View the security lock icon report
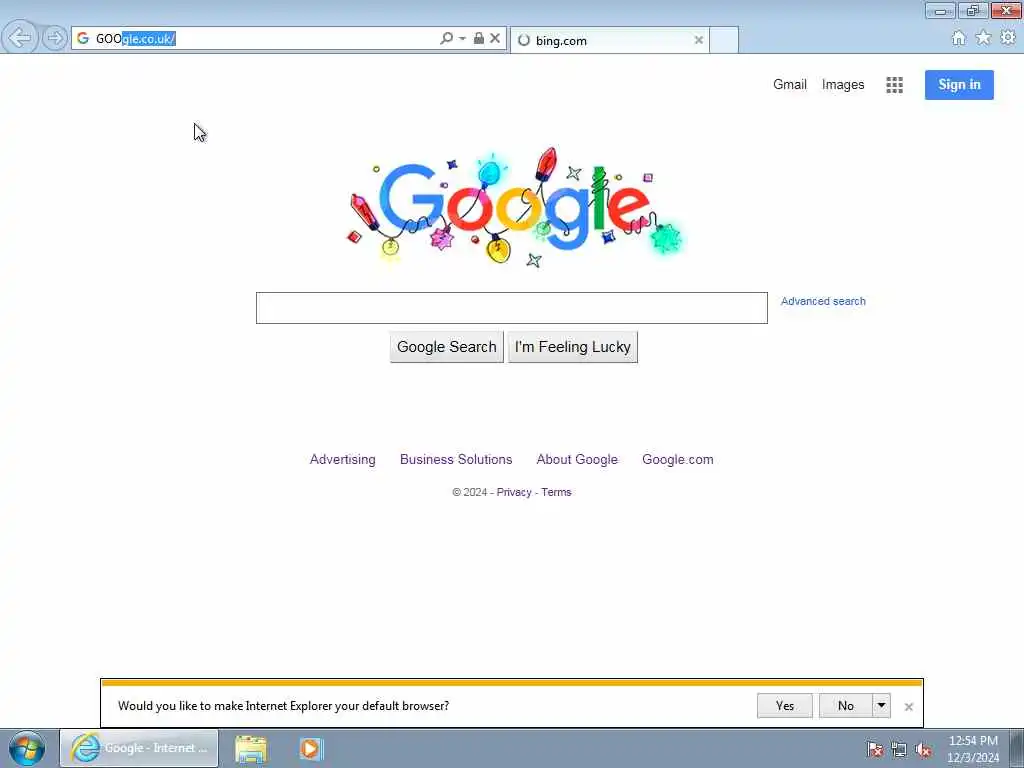 (x=479, y=39)
